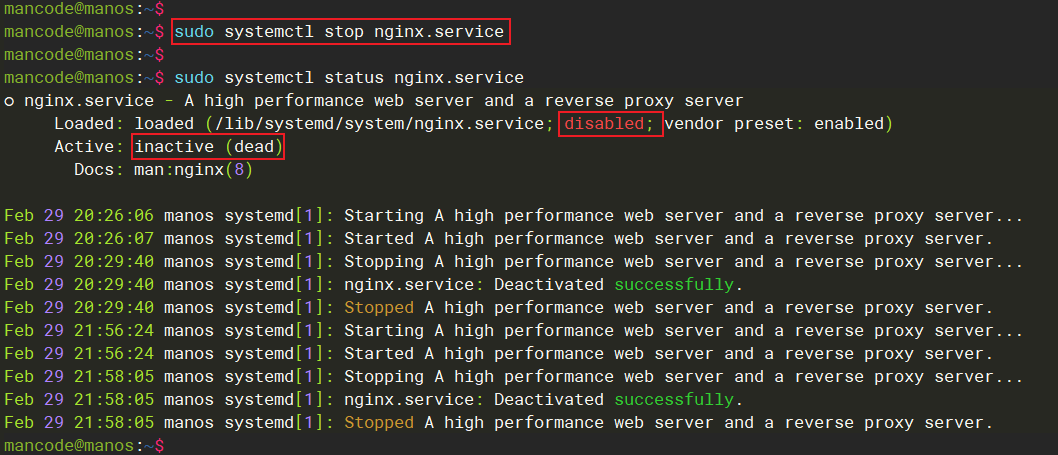Click orange 'Stopped' in the 20:29:40 entry

tap(378, 308)
